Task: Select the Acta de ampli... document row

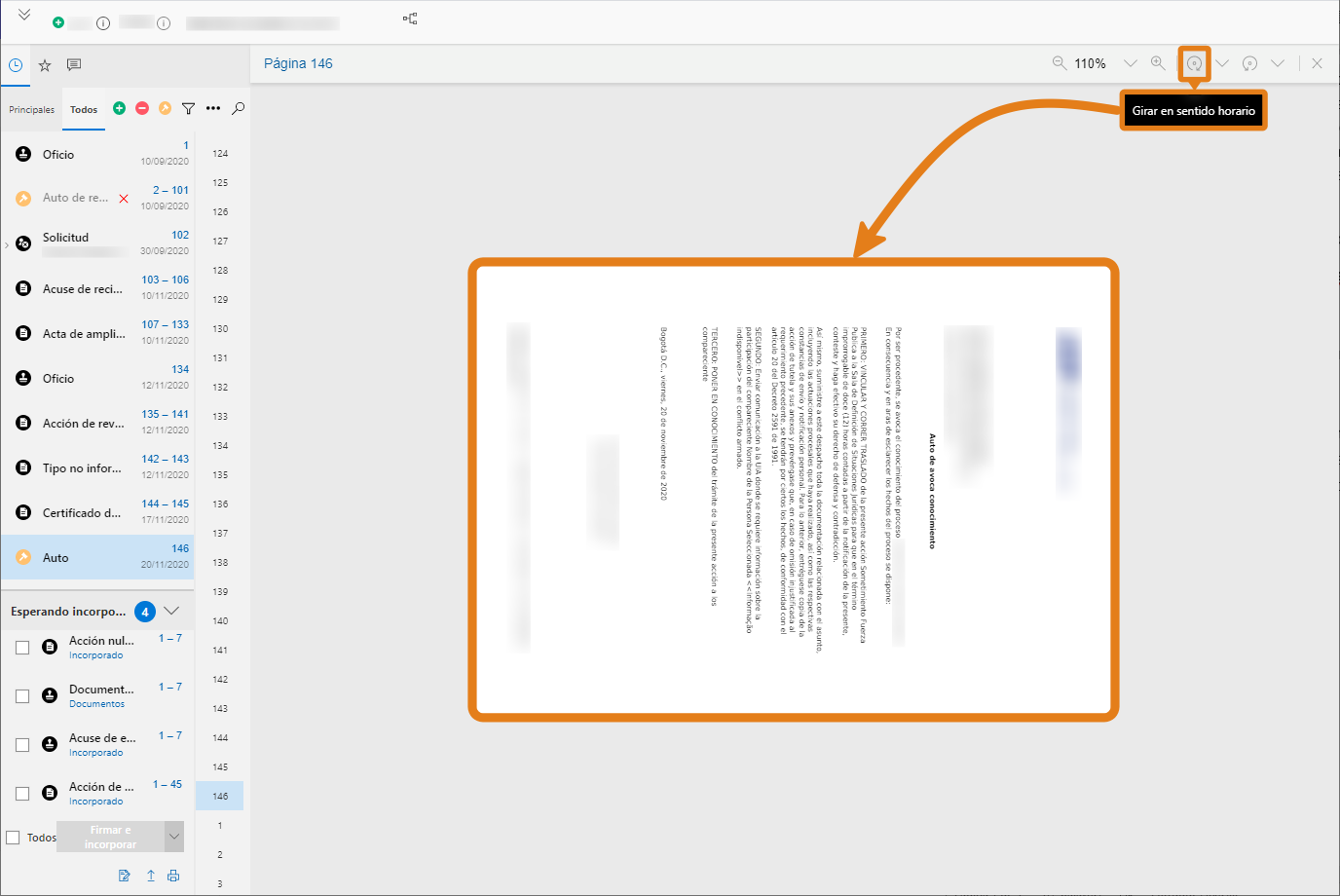Action: pos(97,333)
